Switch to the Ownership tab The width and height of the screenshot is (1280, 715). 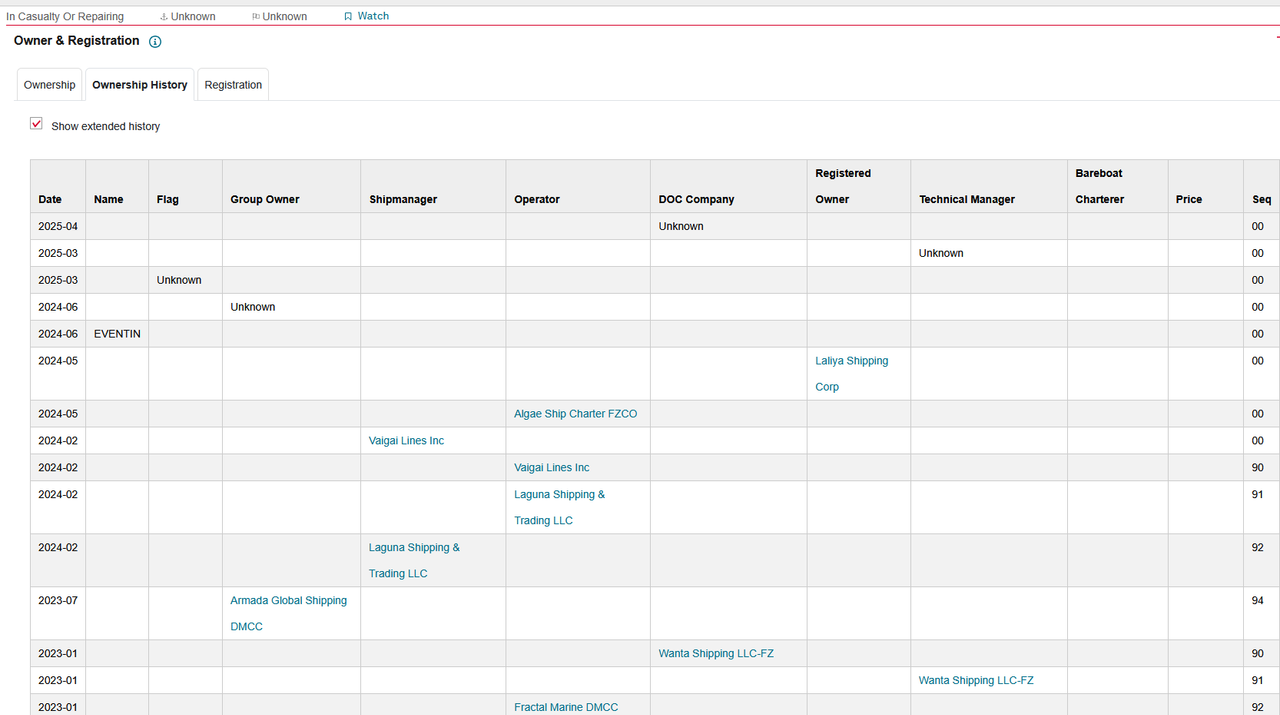pos(49,85)
